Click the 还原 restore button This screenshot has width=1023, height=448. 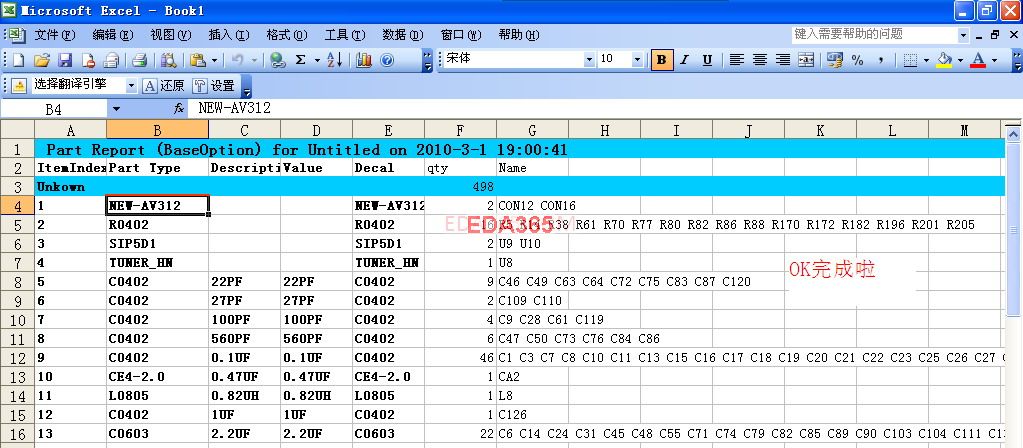coord(164,85)
